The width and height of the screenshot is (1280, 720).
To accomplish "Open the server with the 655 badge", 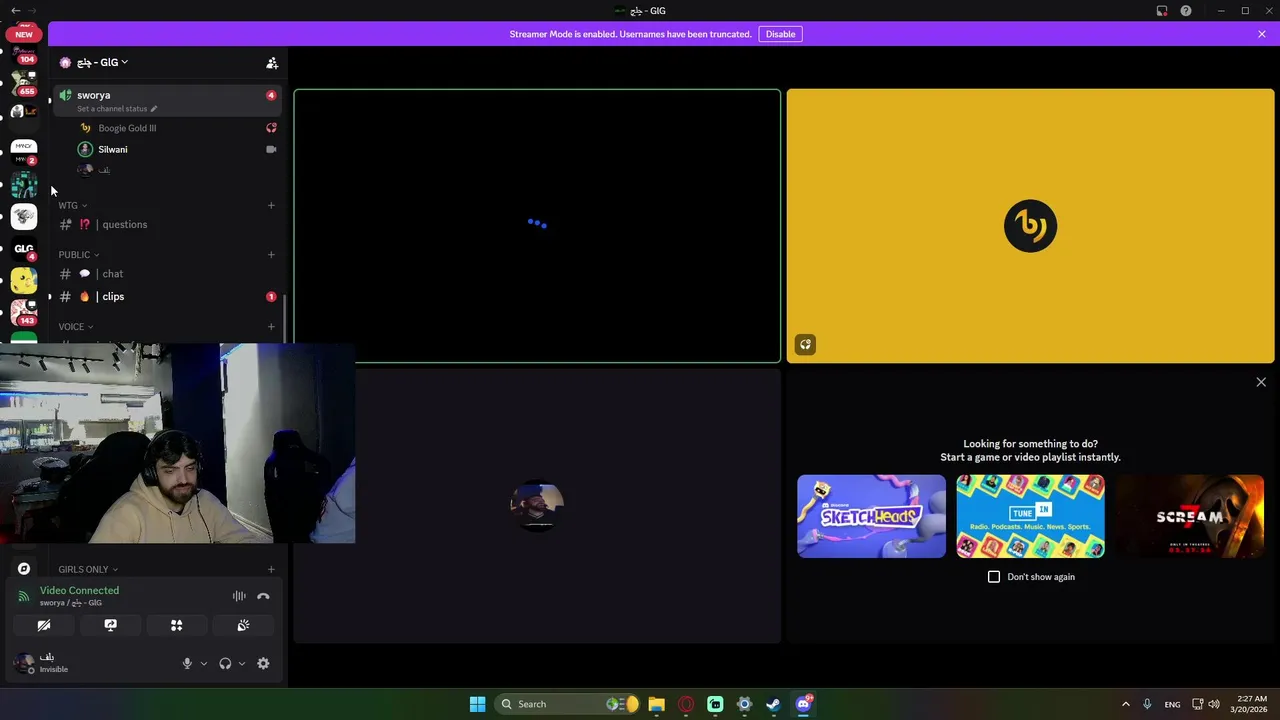I will pyautogui.click(x=24, y=82).
